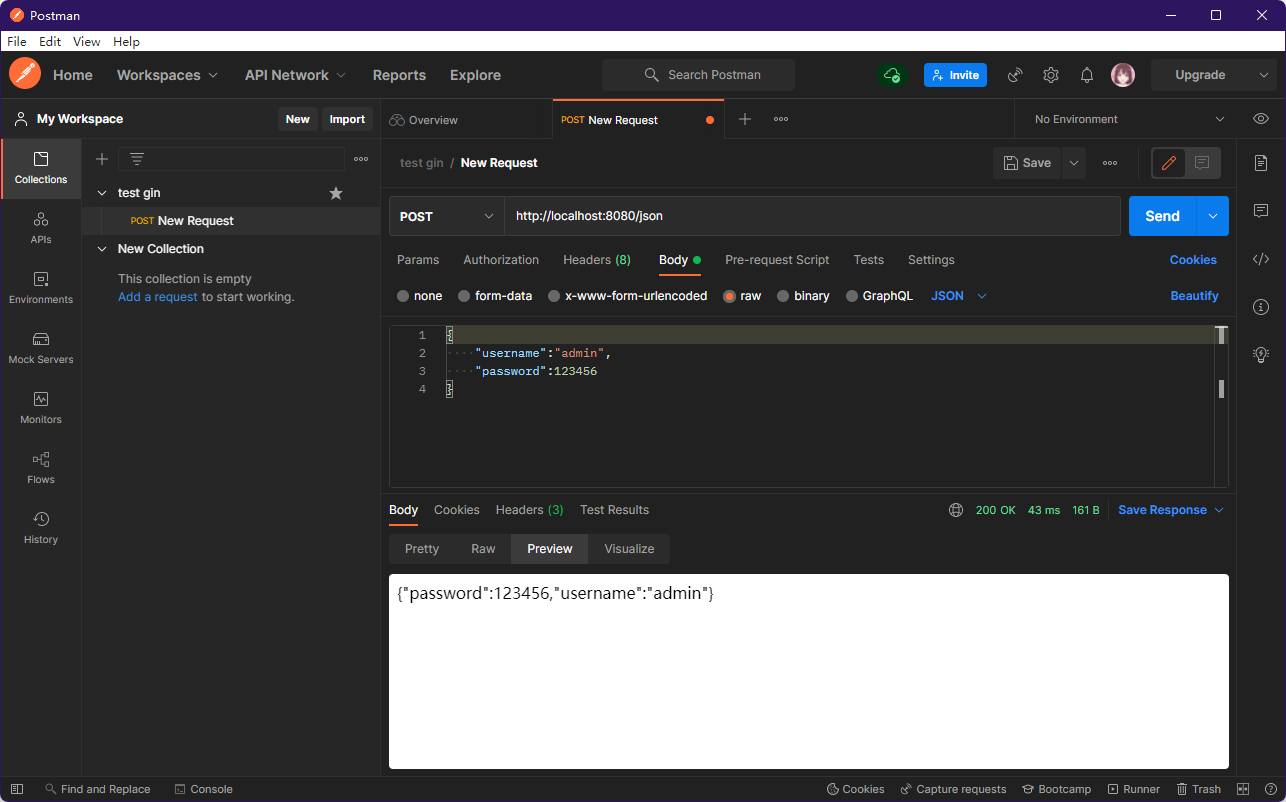The width and height of the screenshot is (1286, 802).
Task: Collapse the test gin collection
Action: [x=102, y=193]
